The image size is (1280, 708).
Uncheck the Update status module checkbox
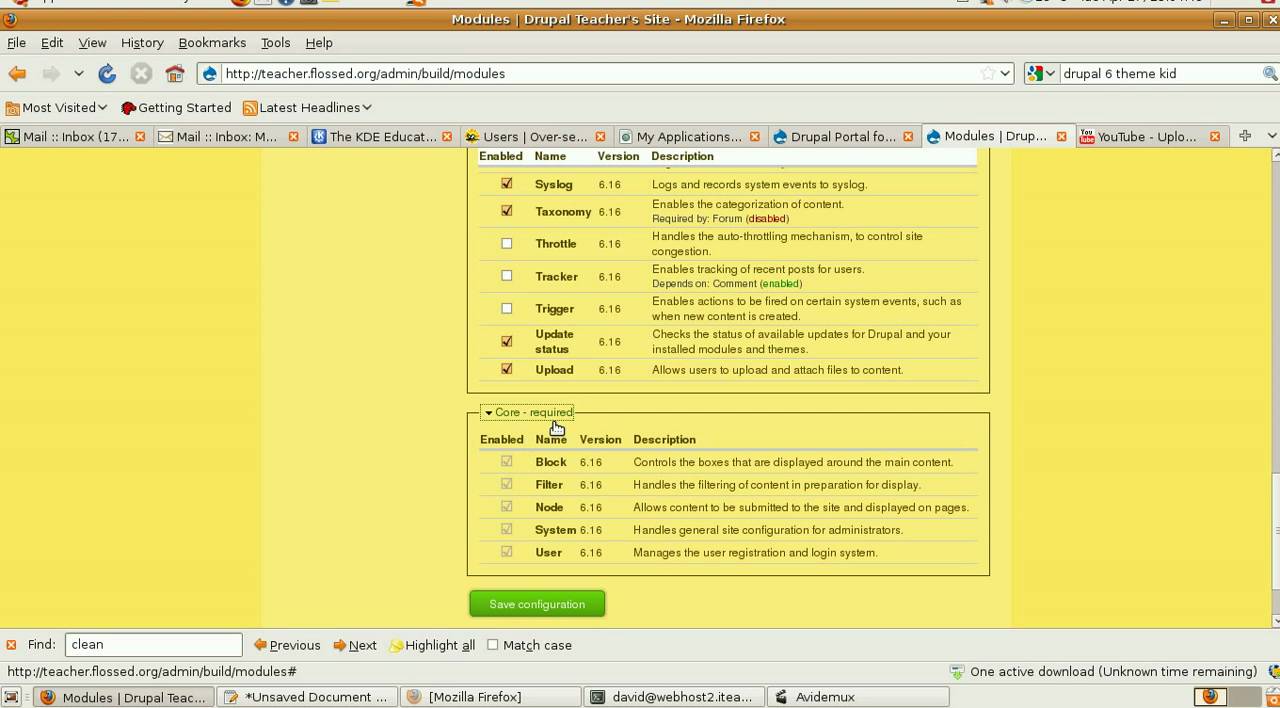point(507,341)
